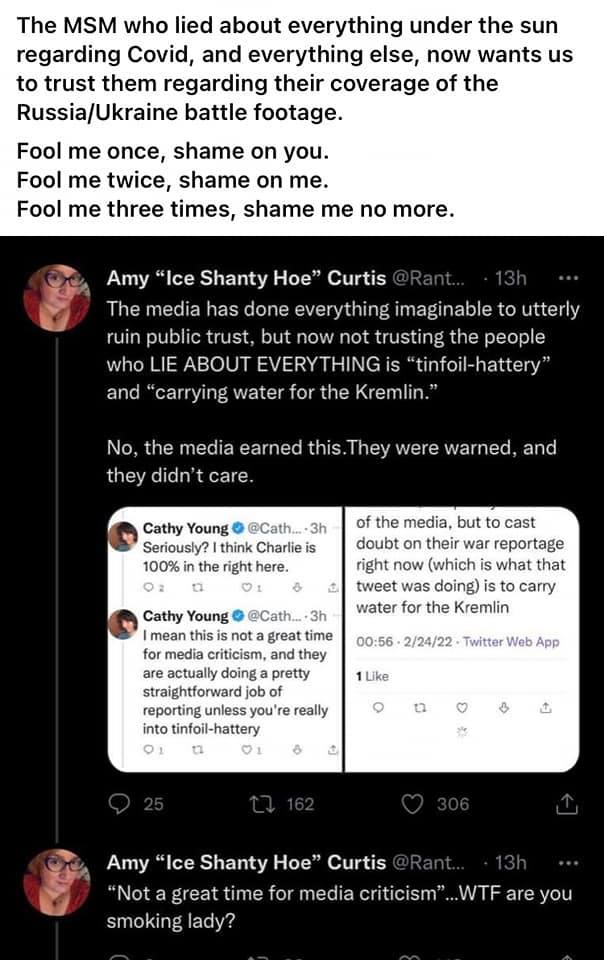Click the "1 Like" count in embedded tweet
This screenshot has width=604, height=960.
(372, 677)
